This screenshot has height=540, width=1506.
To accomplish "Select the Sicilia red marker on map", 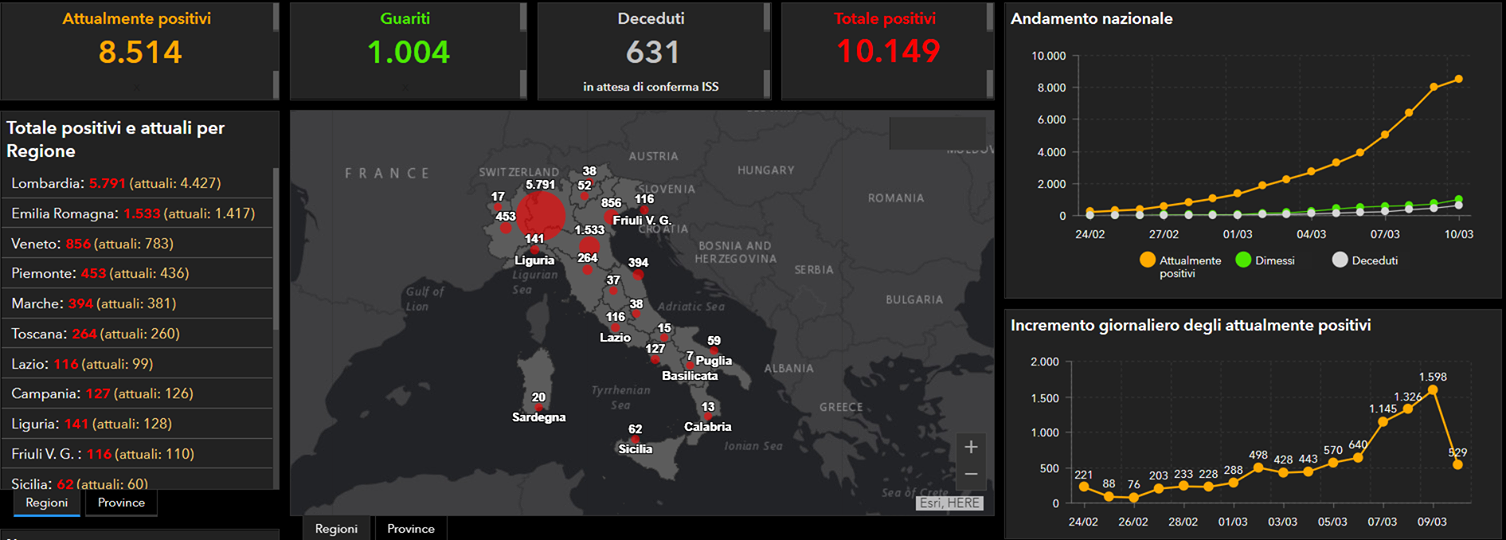I will point(635,439).
